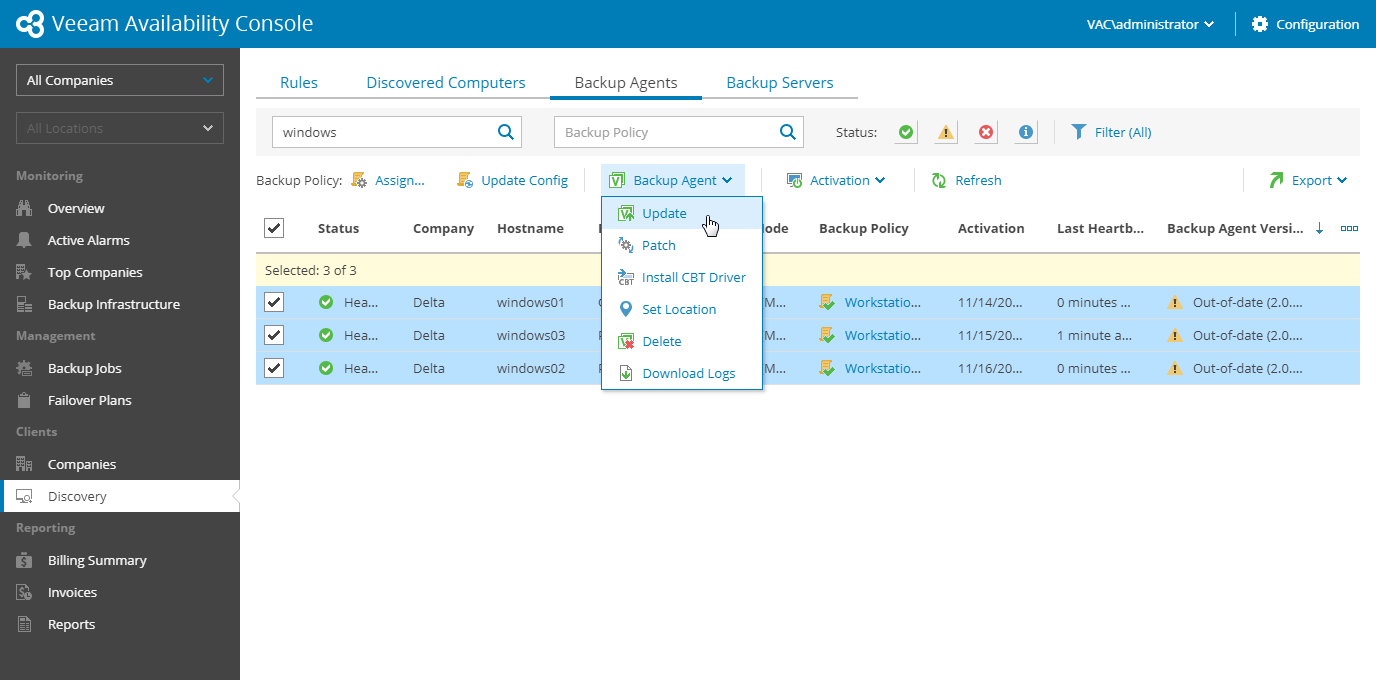
Task: Click the search magnifier in hostname field
Action: coord(507,131)
